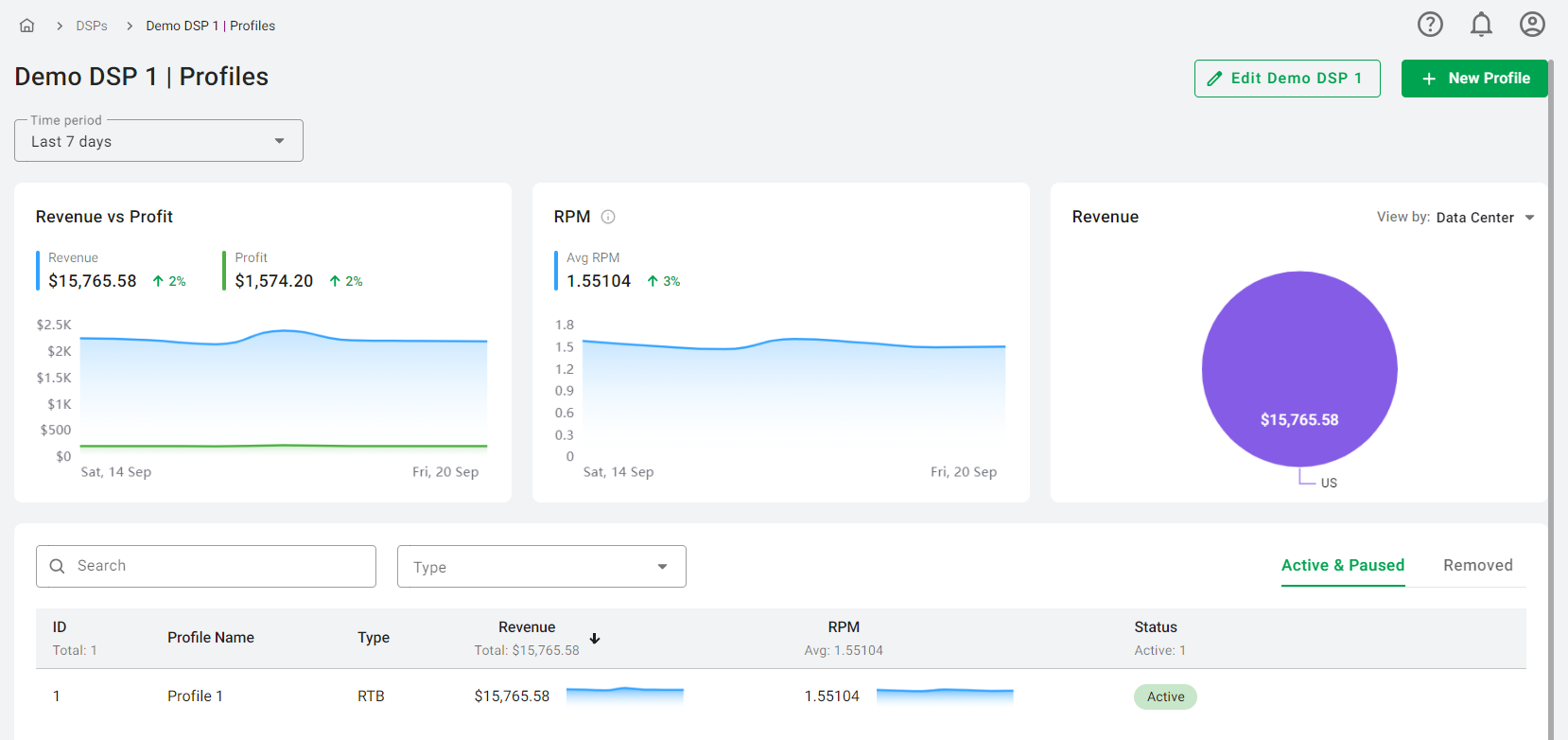Click the Active status badge
Viewport: 1568px width, 740px height.
[x=1165, y=696]
